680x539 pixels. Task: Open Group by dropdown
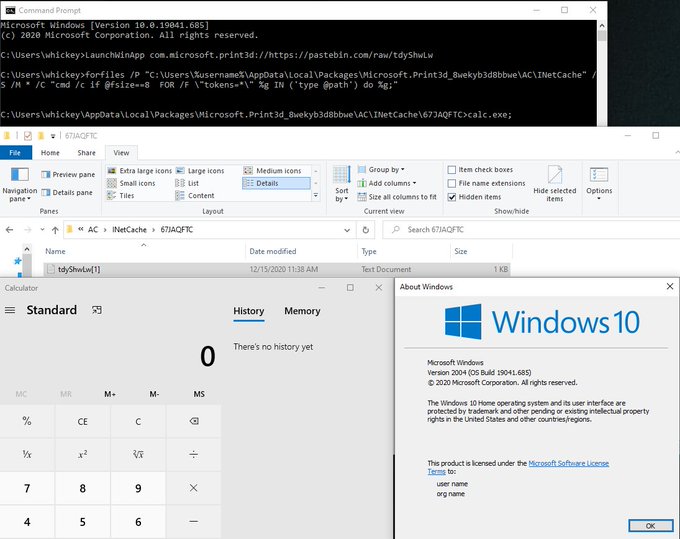coord(381,170)
